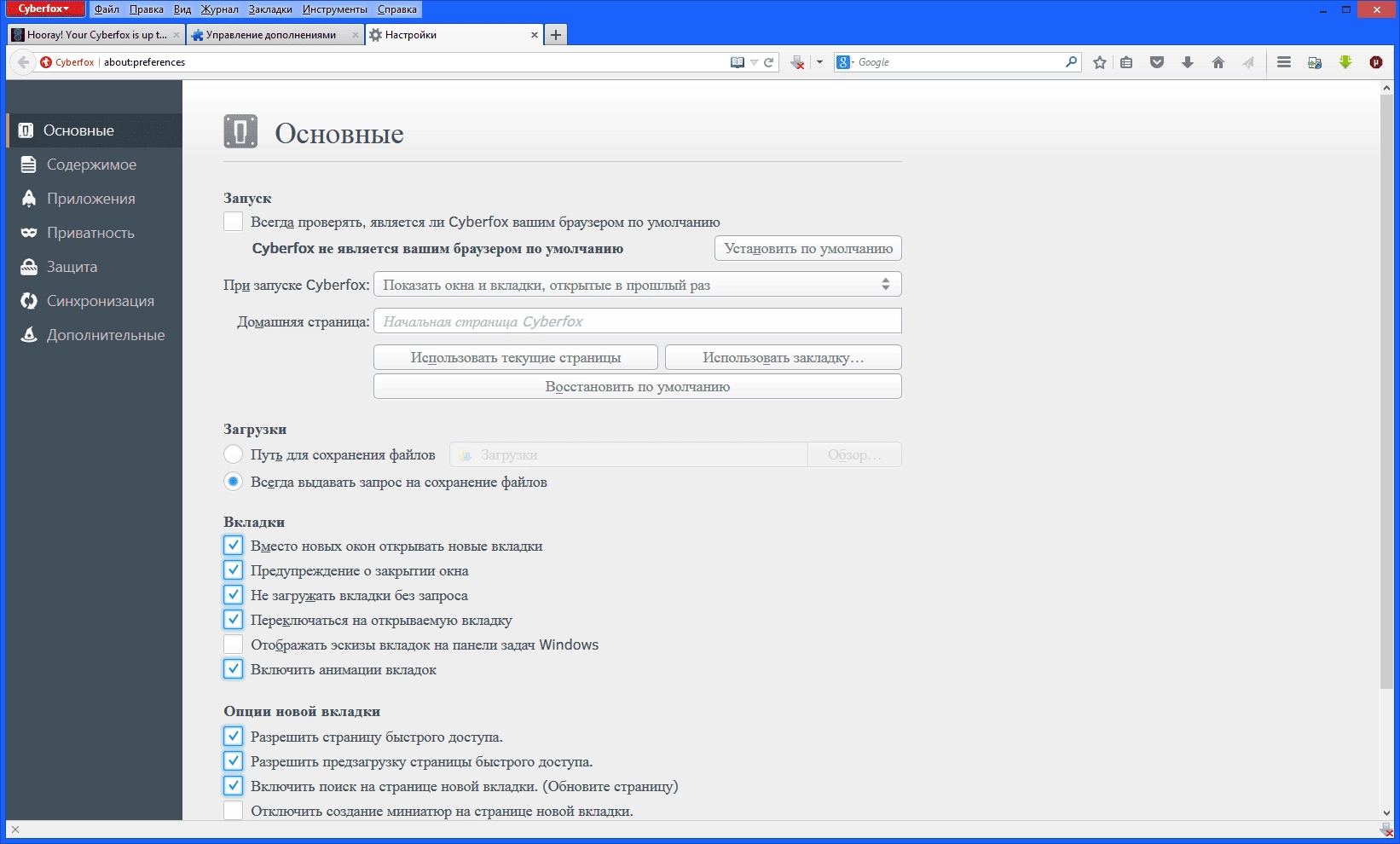The image size is (1400, 844).
Task: Go to home page icon
Action: (x=1218, y=62)
